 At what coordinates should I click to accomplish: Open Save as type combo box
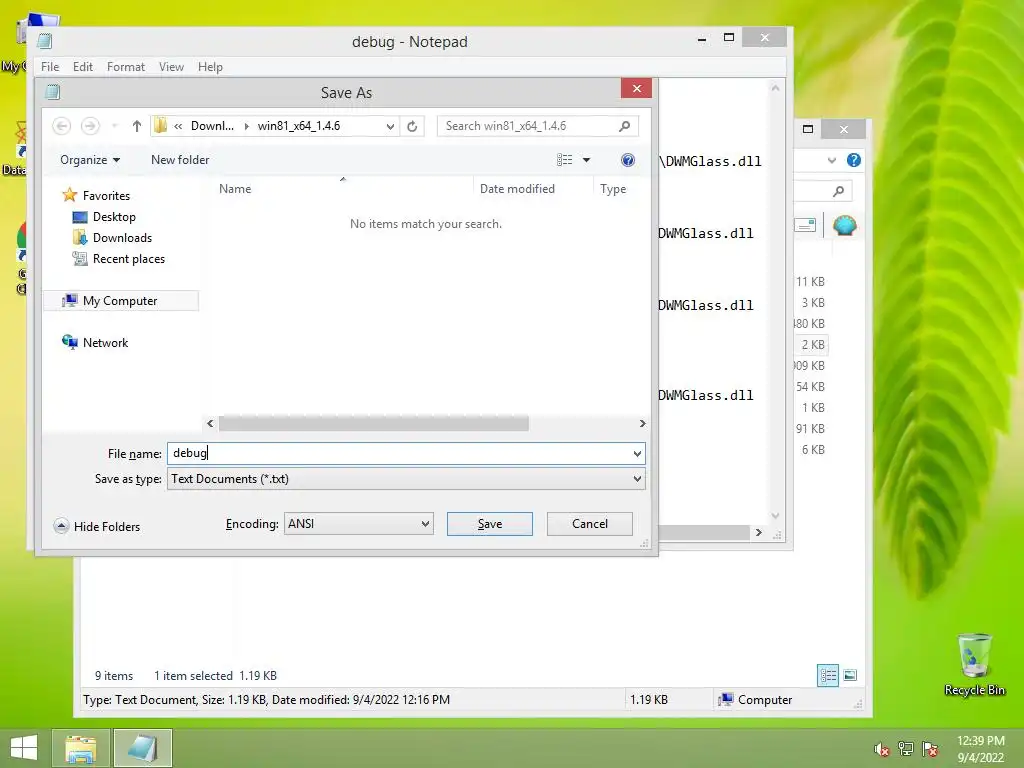(406, 479)
